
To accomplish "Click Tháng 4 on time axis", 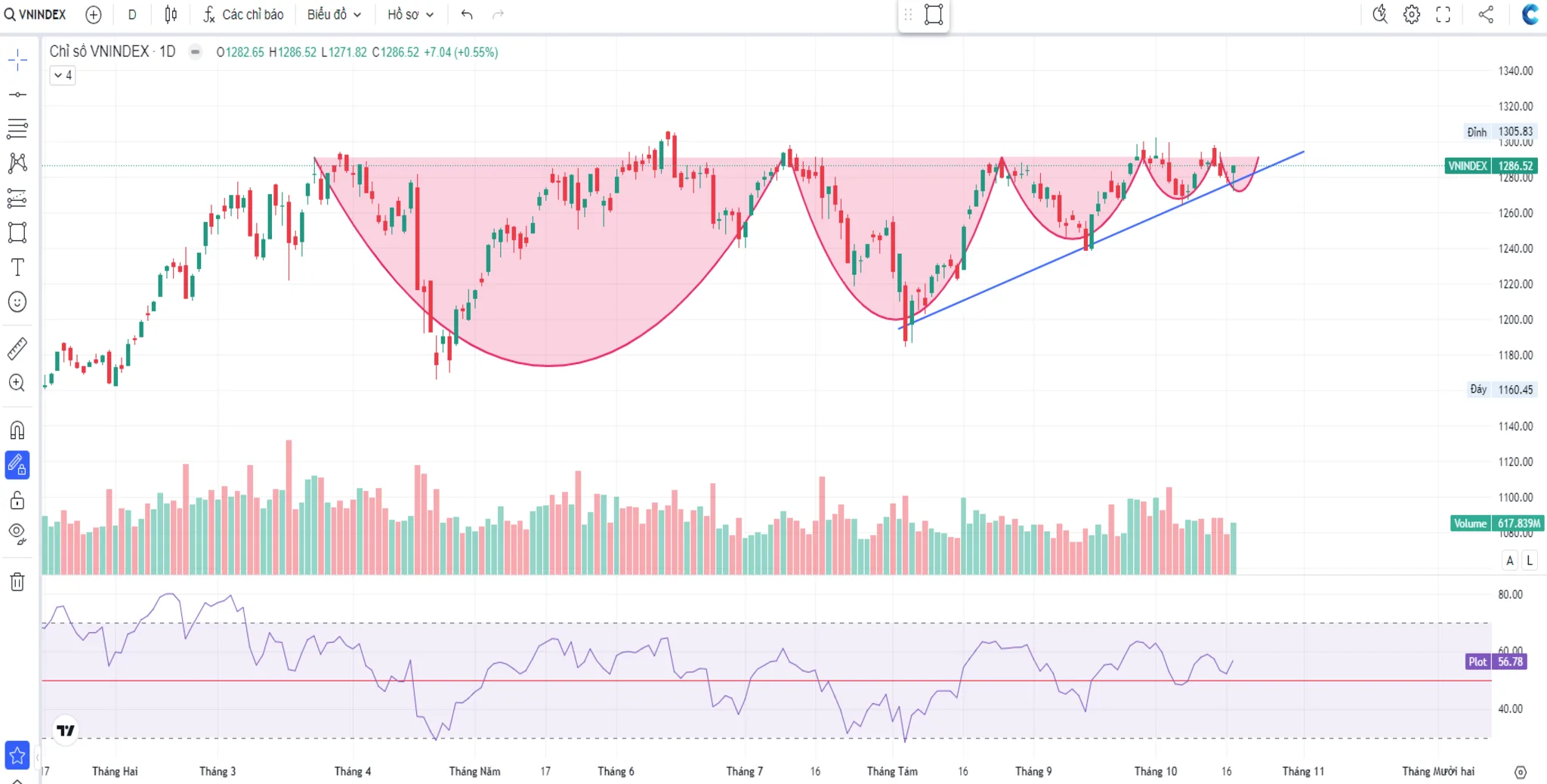I will (353, 771).
